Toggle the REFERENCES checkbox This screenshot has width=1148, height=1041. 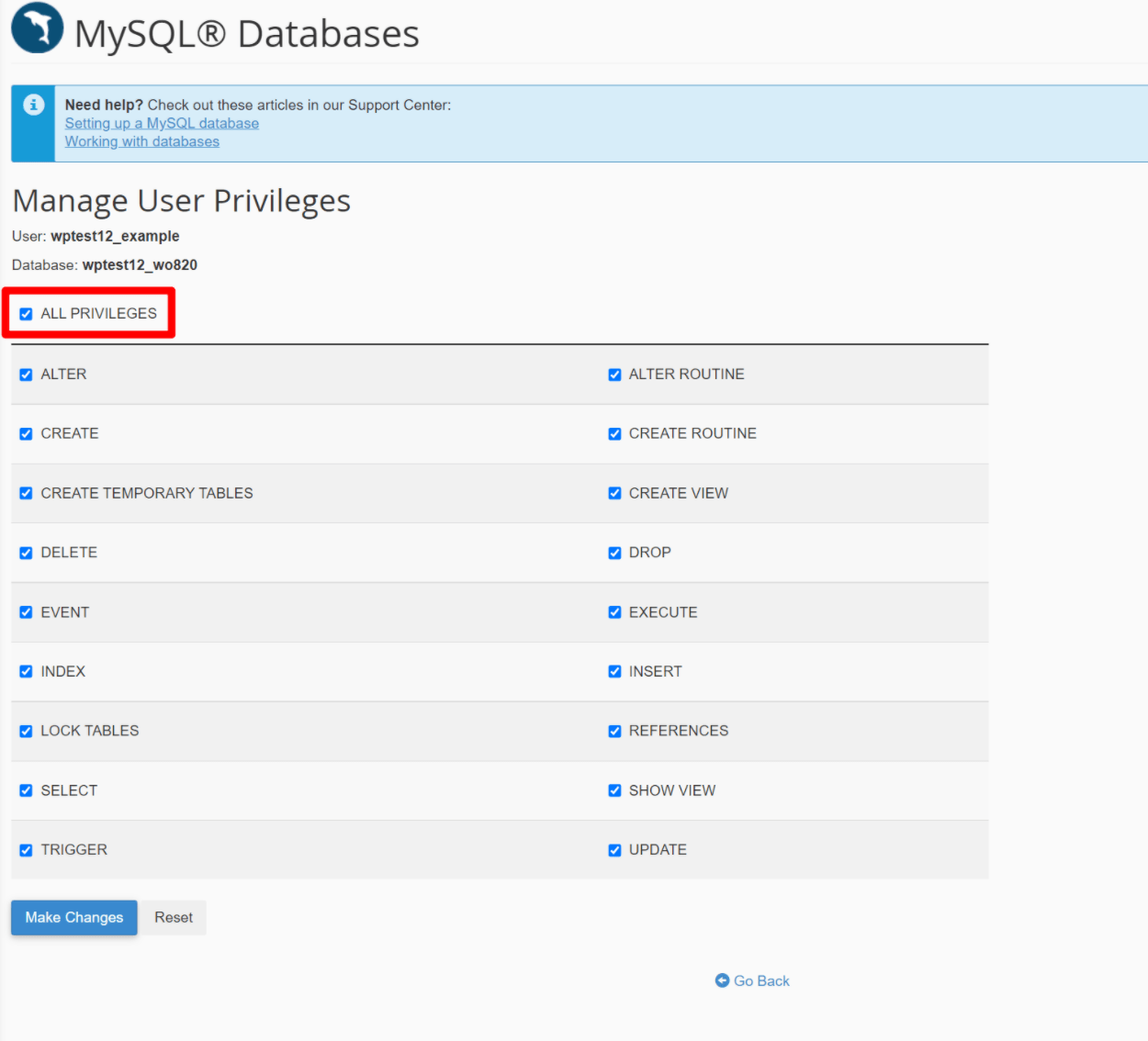click(614, 732)
